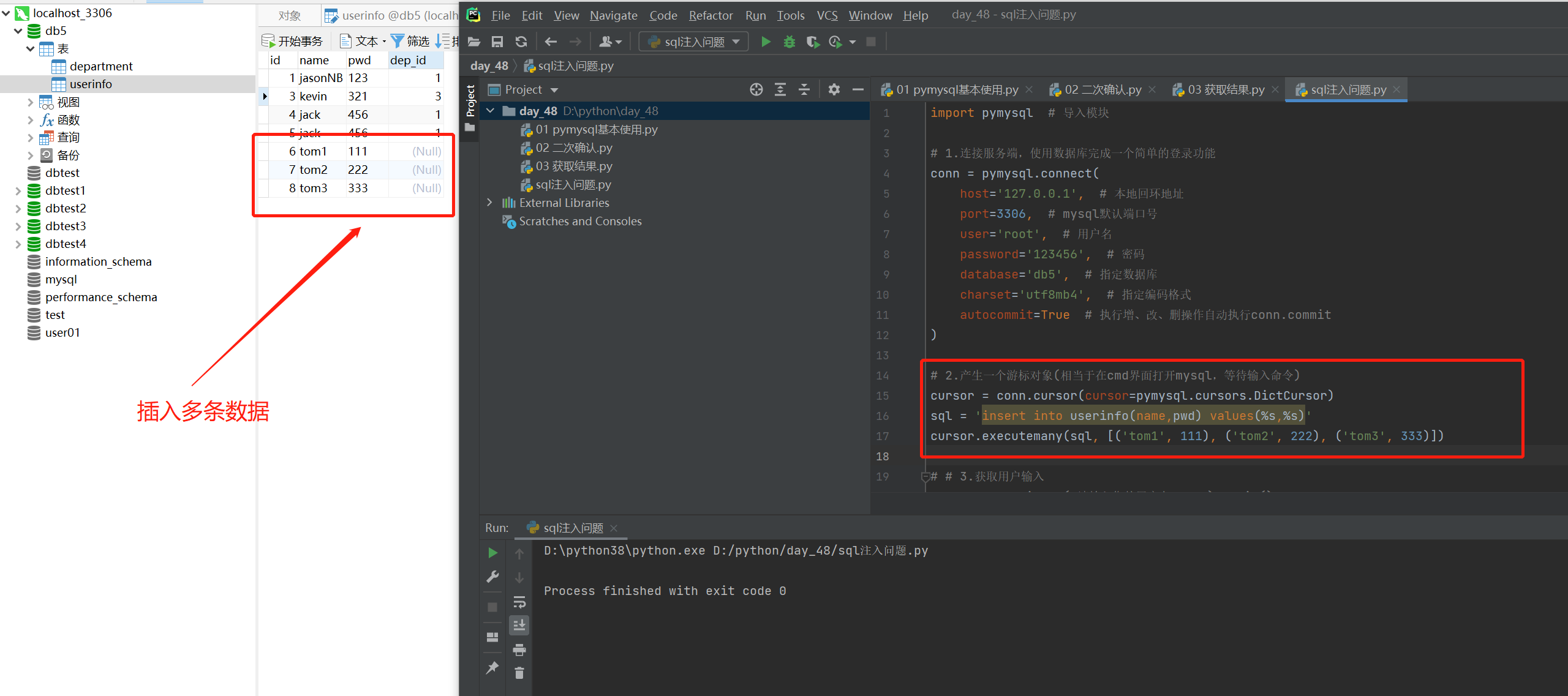Viewport: 1568px width, 696px height.
Task: Click the Print icon in Run panel
Action: [x=519, y=649]
